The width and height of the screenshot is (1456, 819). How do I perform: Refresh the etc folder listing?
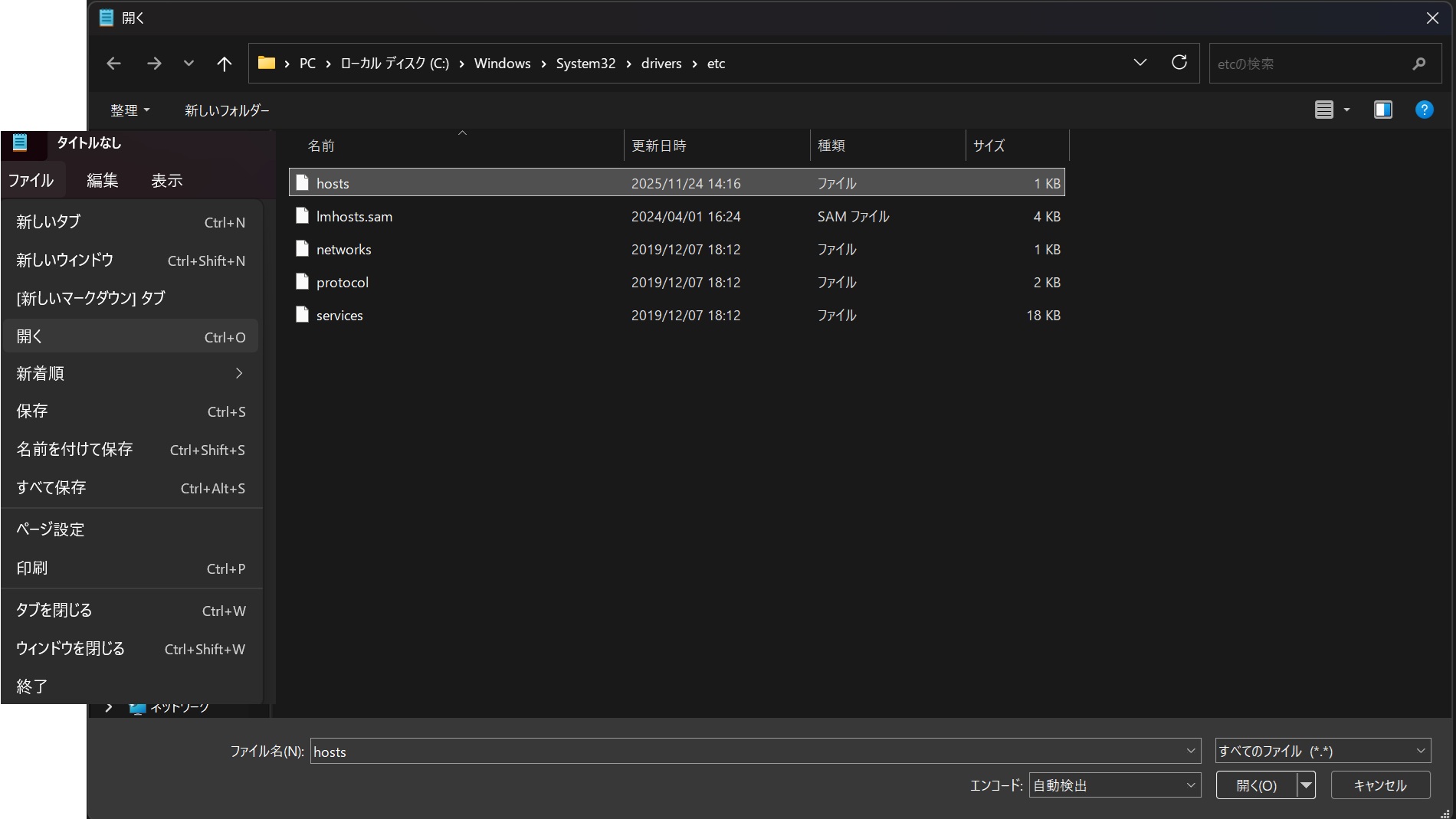coord(1179,63)
